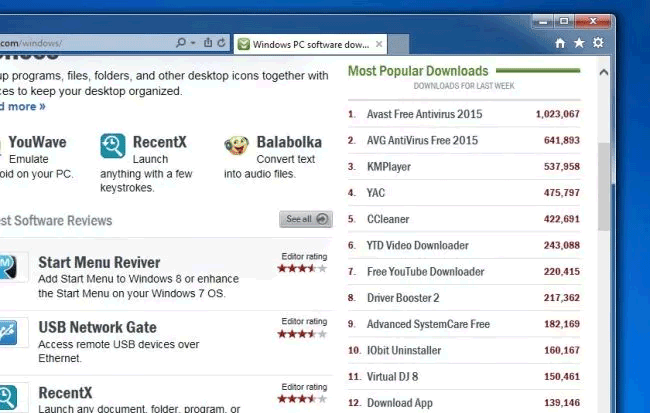Click the Balabolka smiley icon
Viewport: 650px width, 413px height.
tap(236, 146)
